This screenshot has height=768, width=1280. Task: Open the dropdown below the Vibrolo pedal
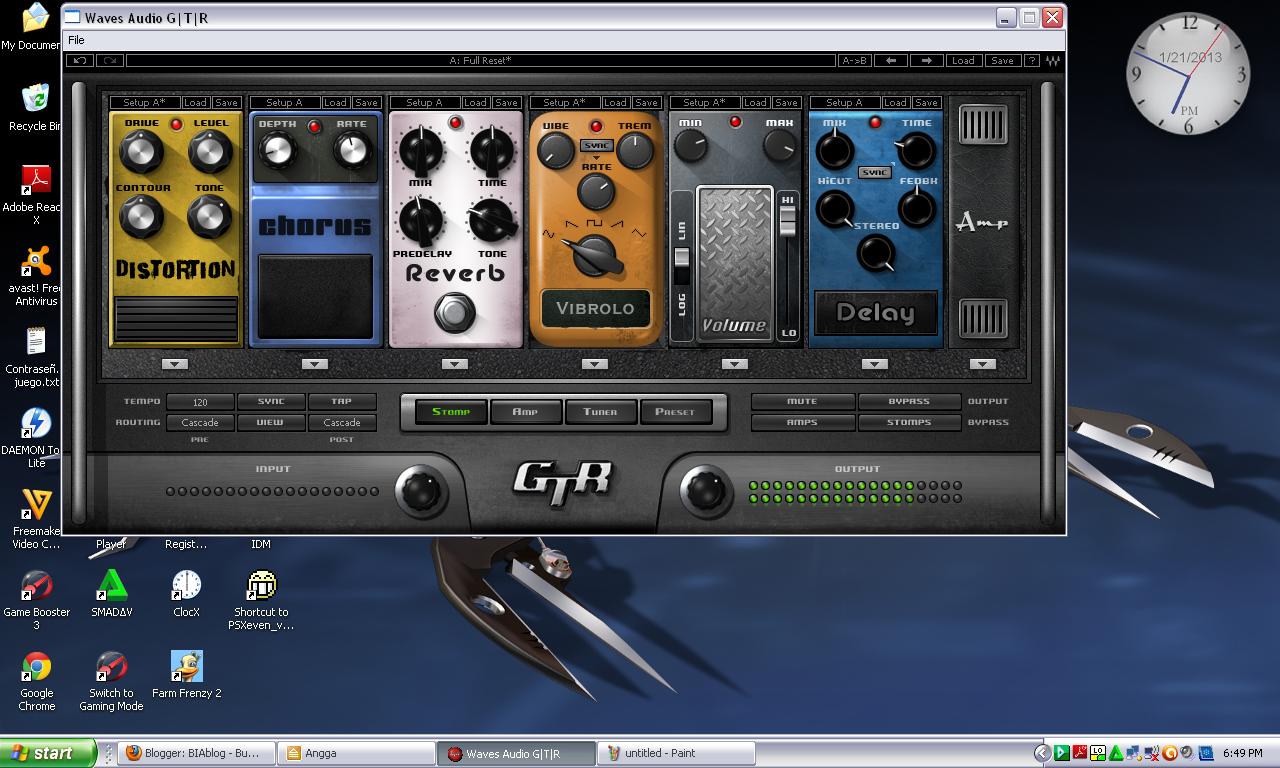point(595,364)
